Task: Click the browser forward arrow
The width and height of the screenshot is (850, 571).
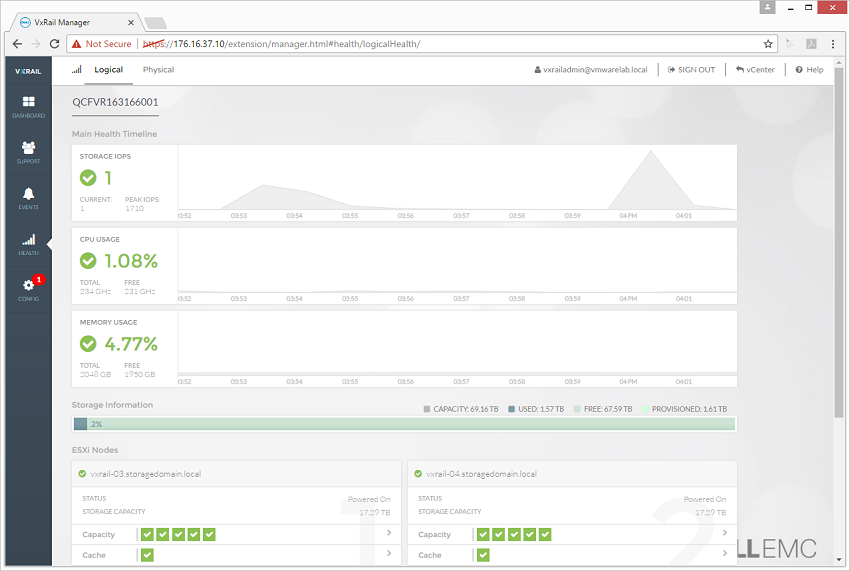Action: click(36, 44)
